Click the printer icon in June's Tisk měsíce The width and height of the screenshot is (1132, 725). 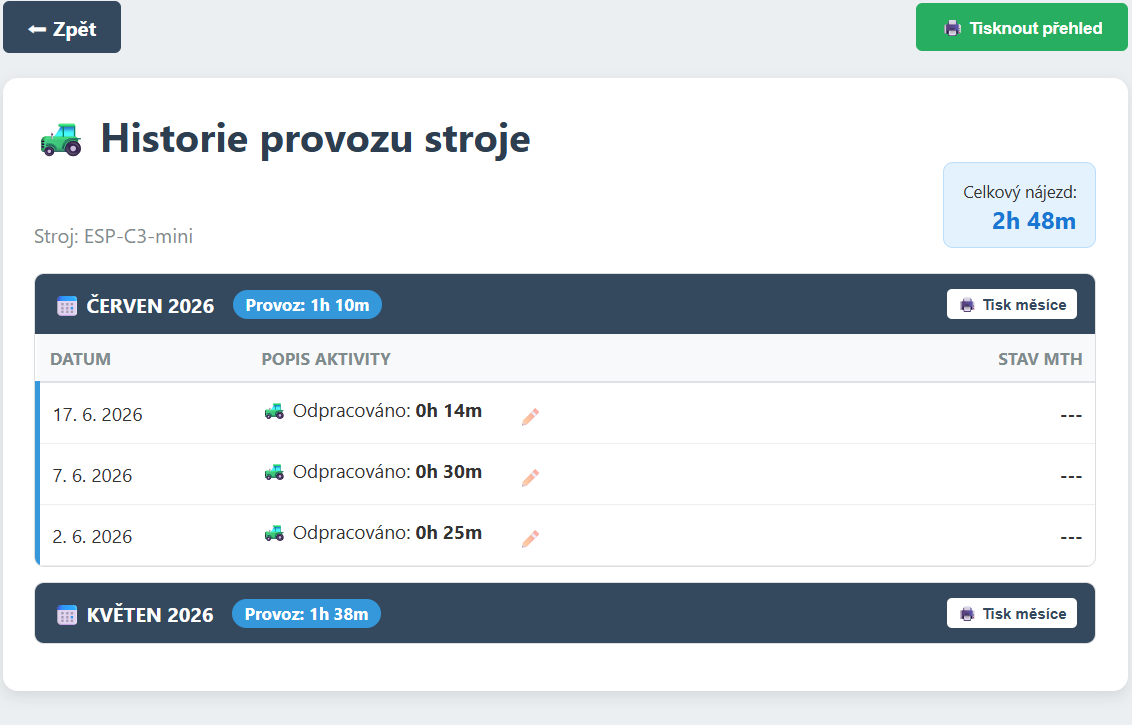(967, 305)
